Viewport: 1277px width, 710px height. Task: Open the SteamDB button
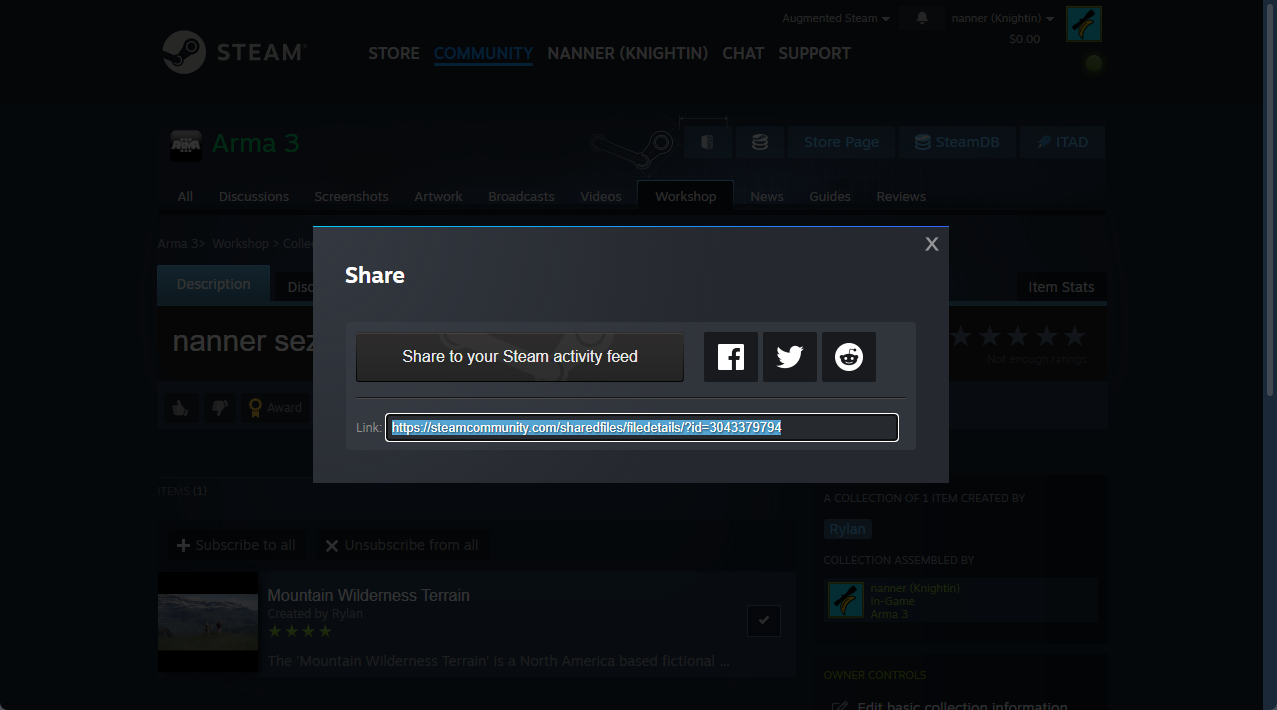[957, 142]
